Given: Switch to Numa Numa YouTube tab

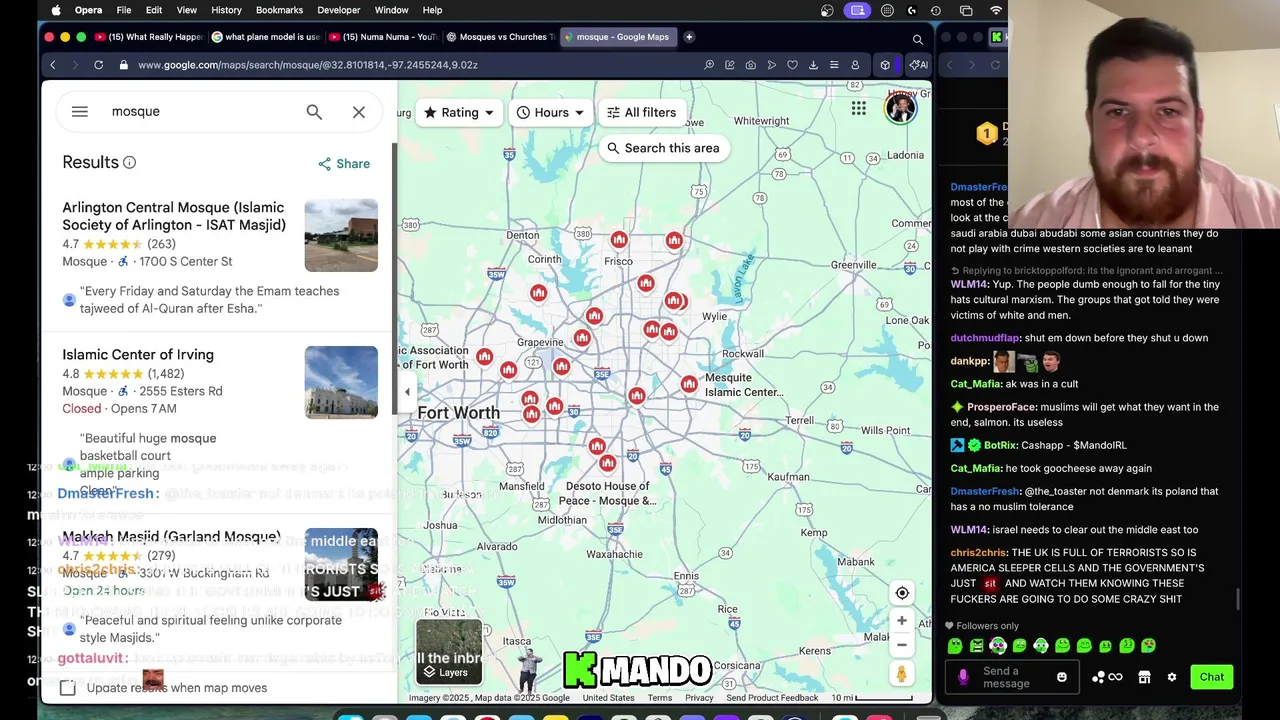Looking at the screenshot, I should [383, 37].
